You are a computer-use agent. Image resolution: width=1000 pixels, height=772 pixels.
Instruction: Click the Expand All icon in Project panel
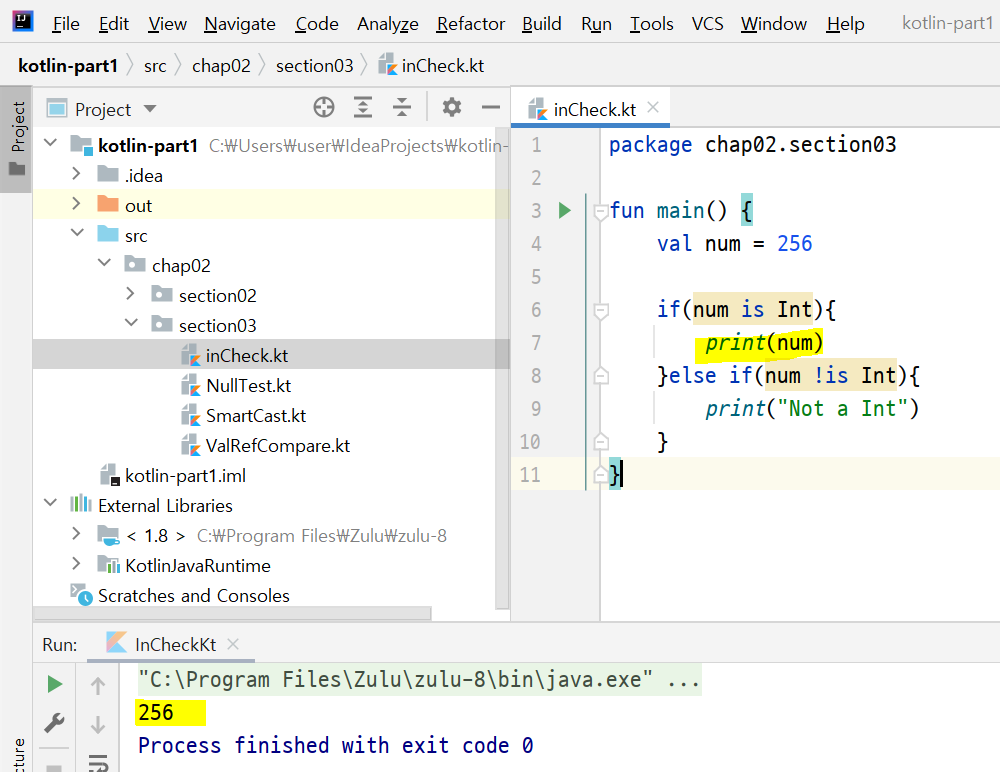coord(363,107)
